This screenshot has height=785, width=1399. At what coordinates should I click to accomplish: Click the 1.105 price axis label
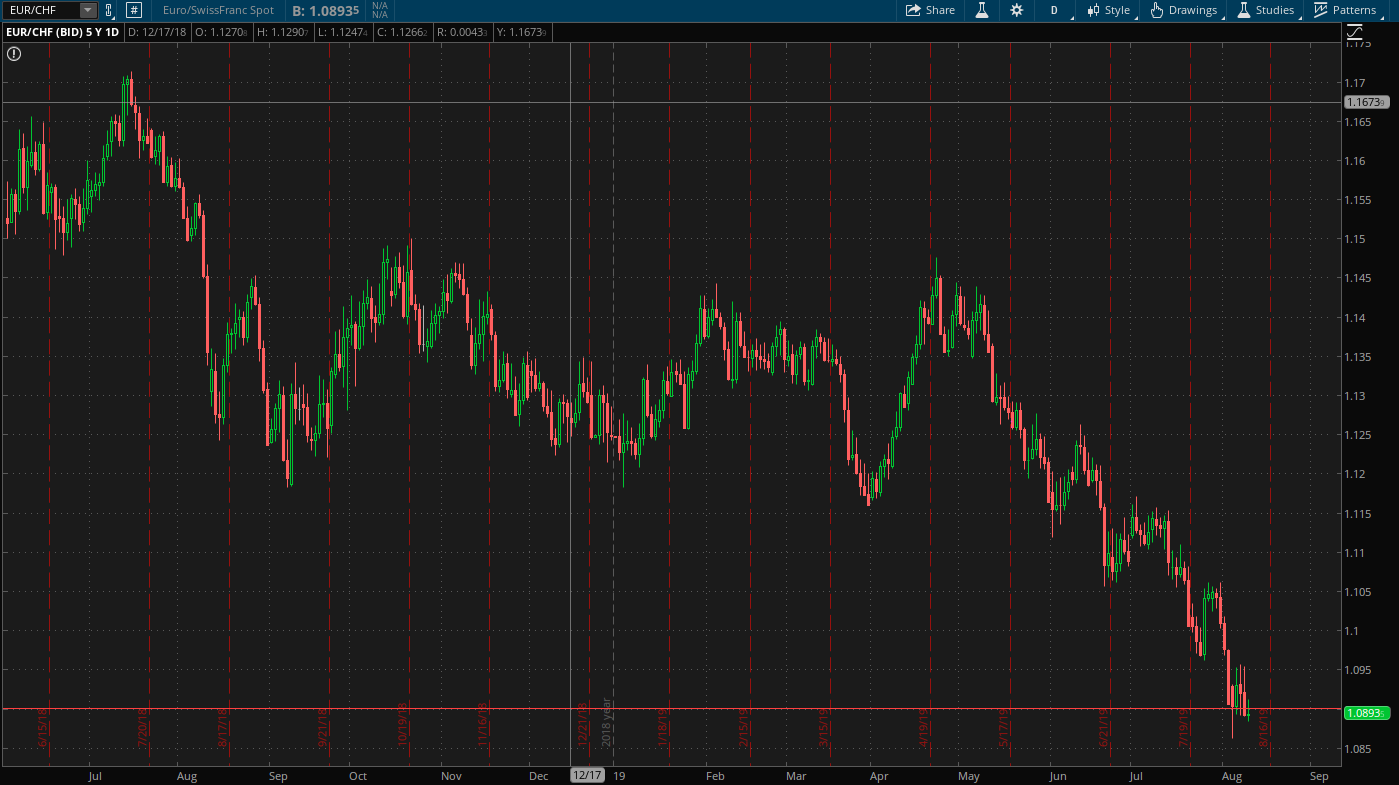[1359, 592]
